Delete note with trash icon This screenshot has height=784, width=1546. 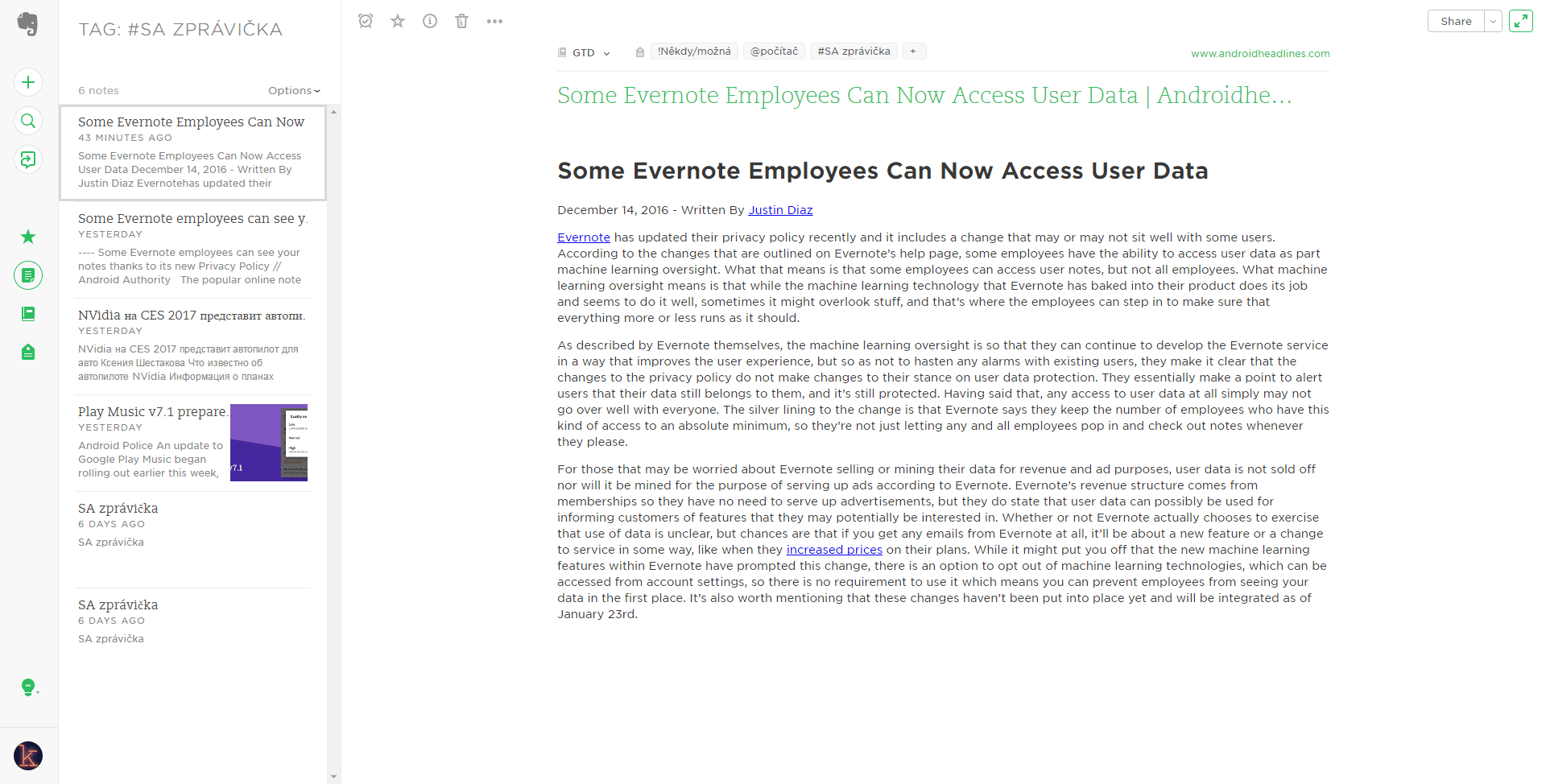click(462, 21)
